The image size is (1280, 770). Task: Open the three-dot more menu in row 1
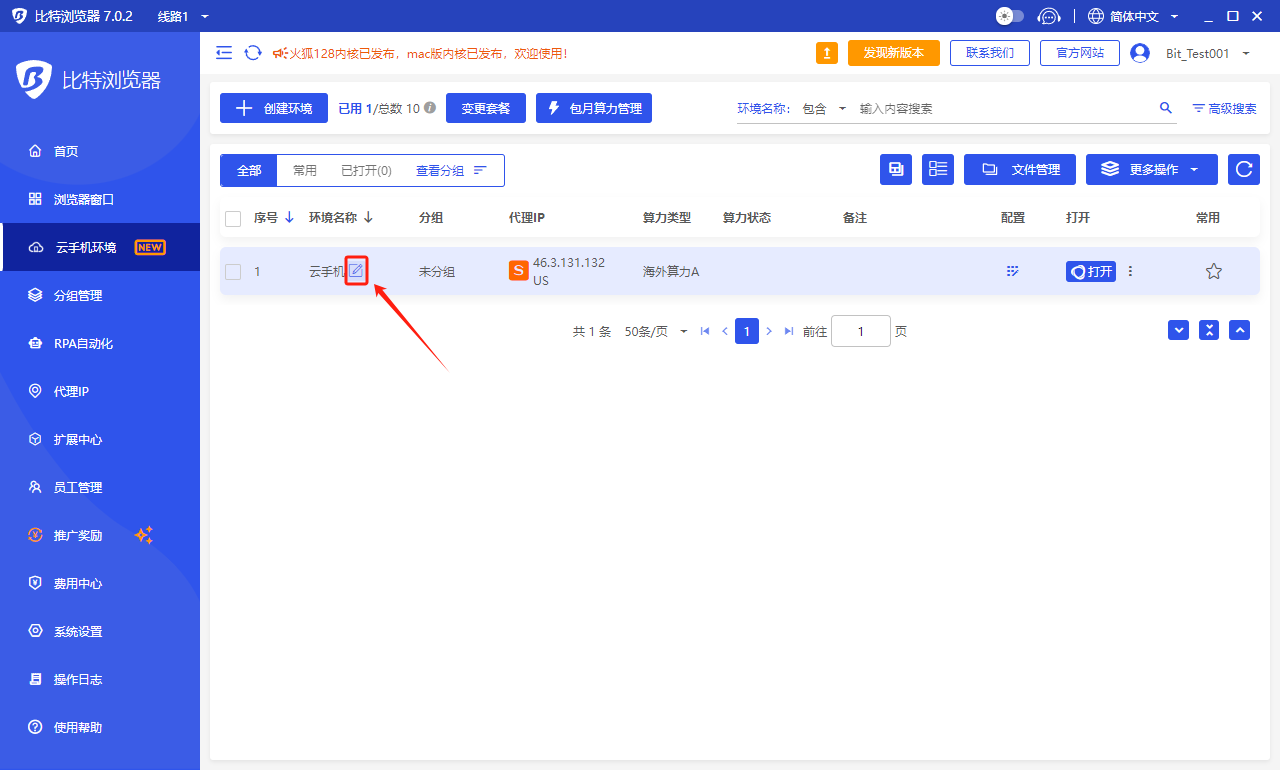(x=1131, y=271)
